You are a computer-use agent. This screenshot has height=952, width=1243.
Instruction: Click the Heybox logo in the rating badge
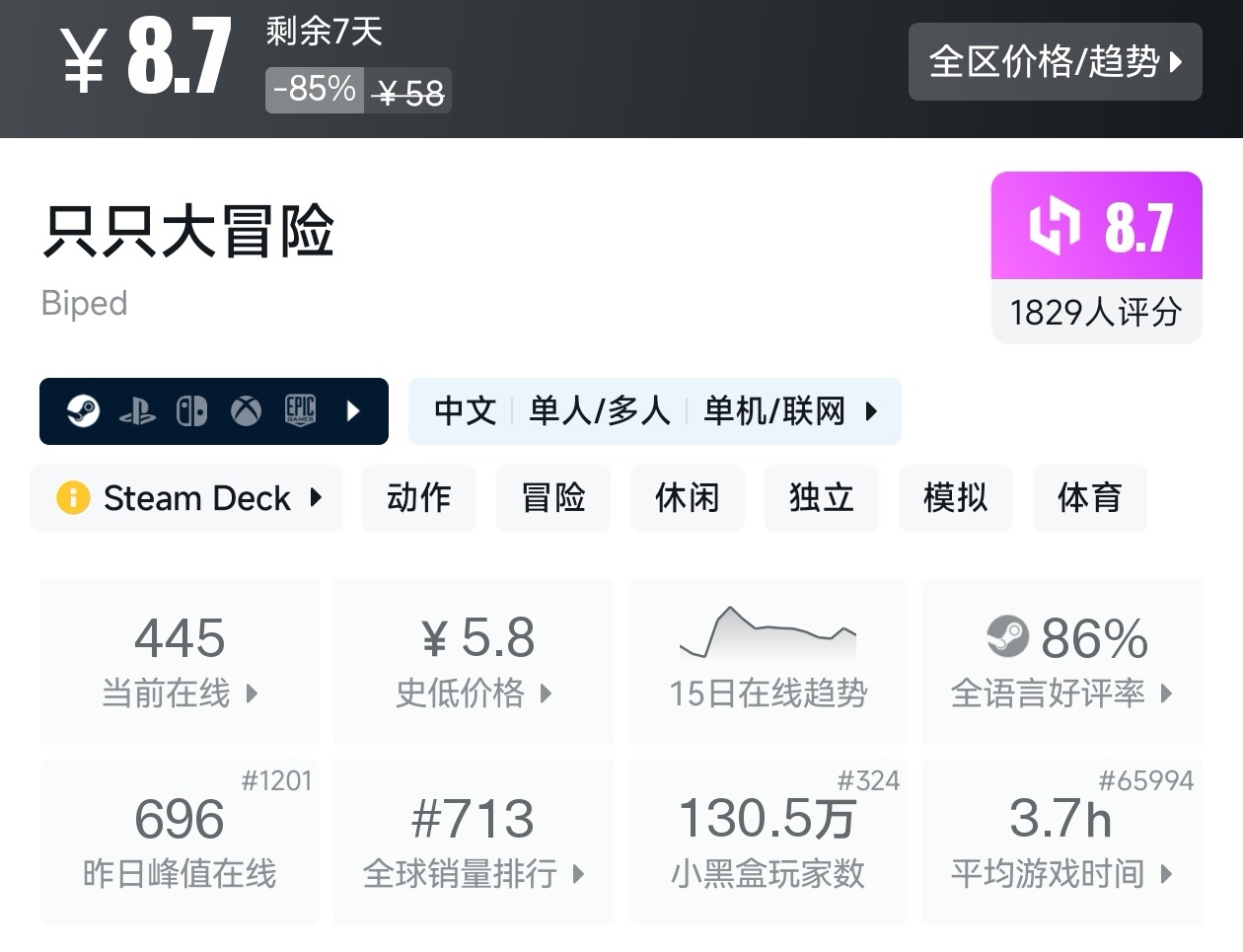point(1054,226)
